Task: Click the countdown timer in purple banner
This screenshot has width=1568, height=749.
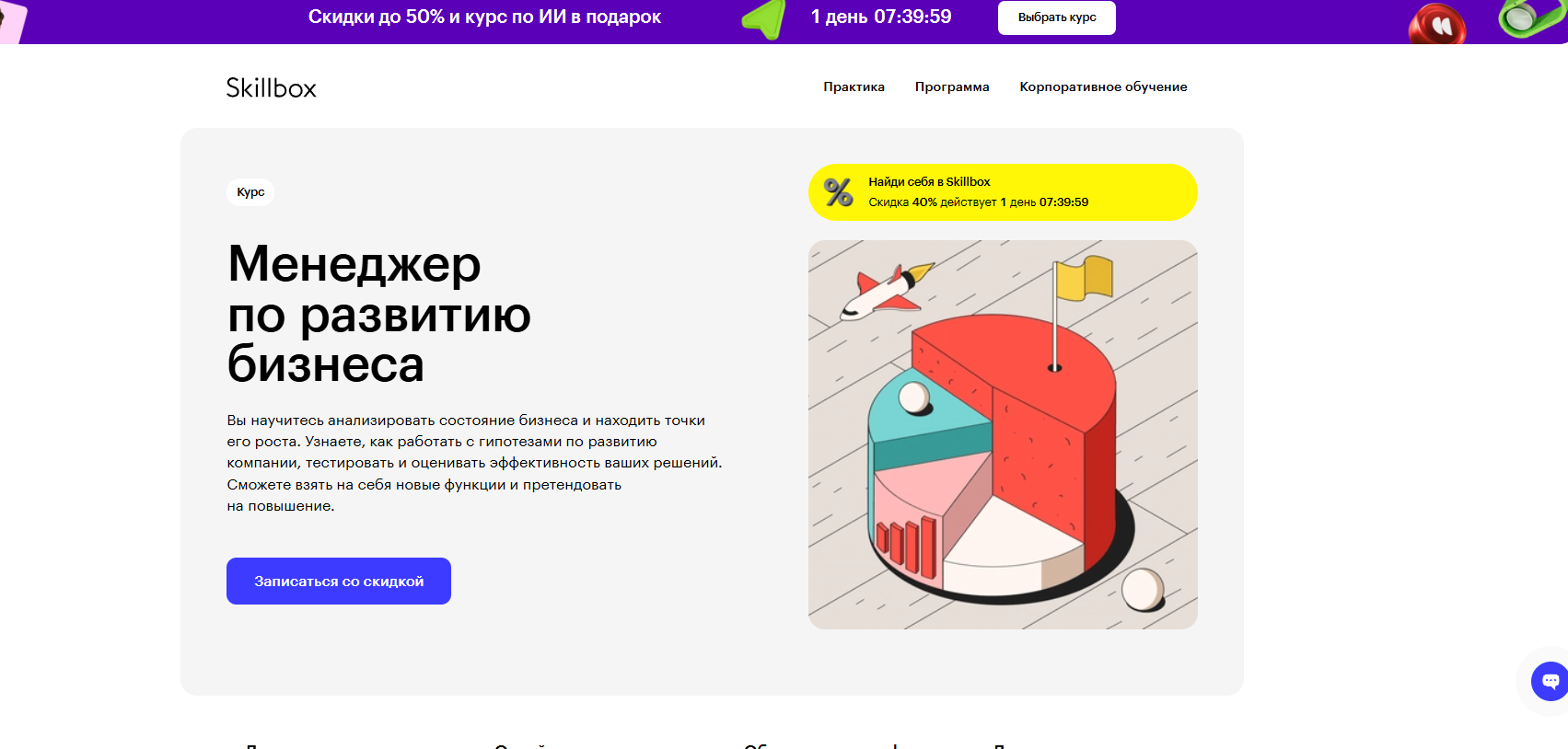Action: click(880, 17)
